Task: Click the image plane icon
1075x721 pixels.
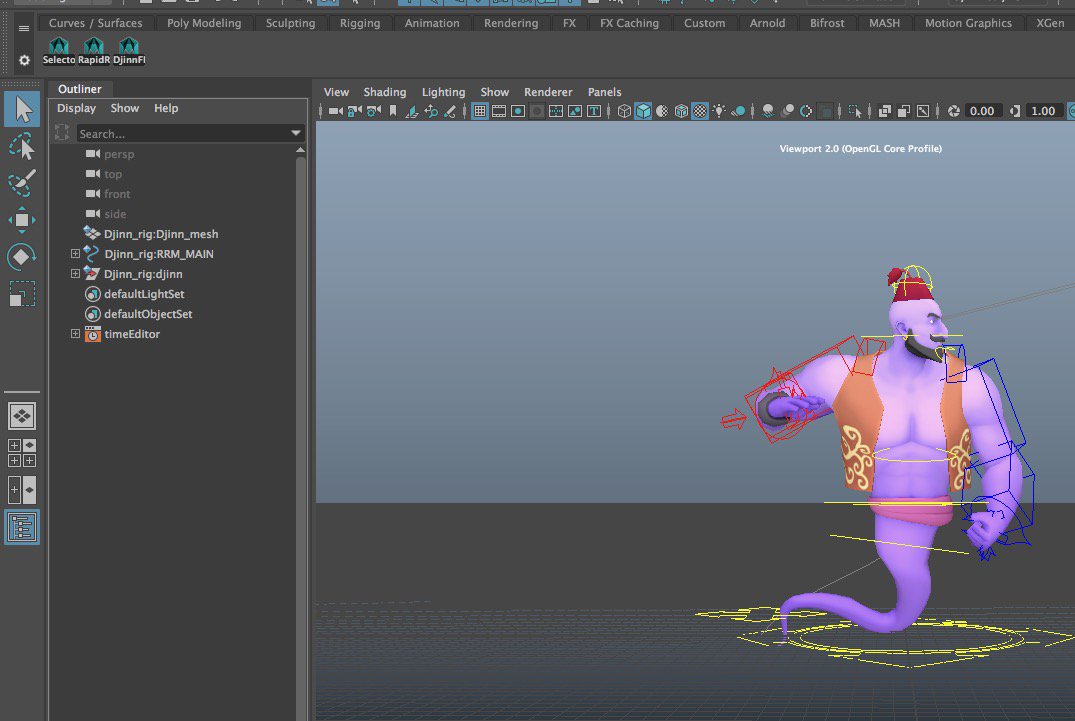Action: (x=412, y=111)
